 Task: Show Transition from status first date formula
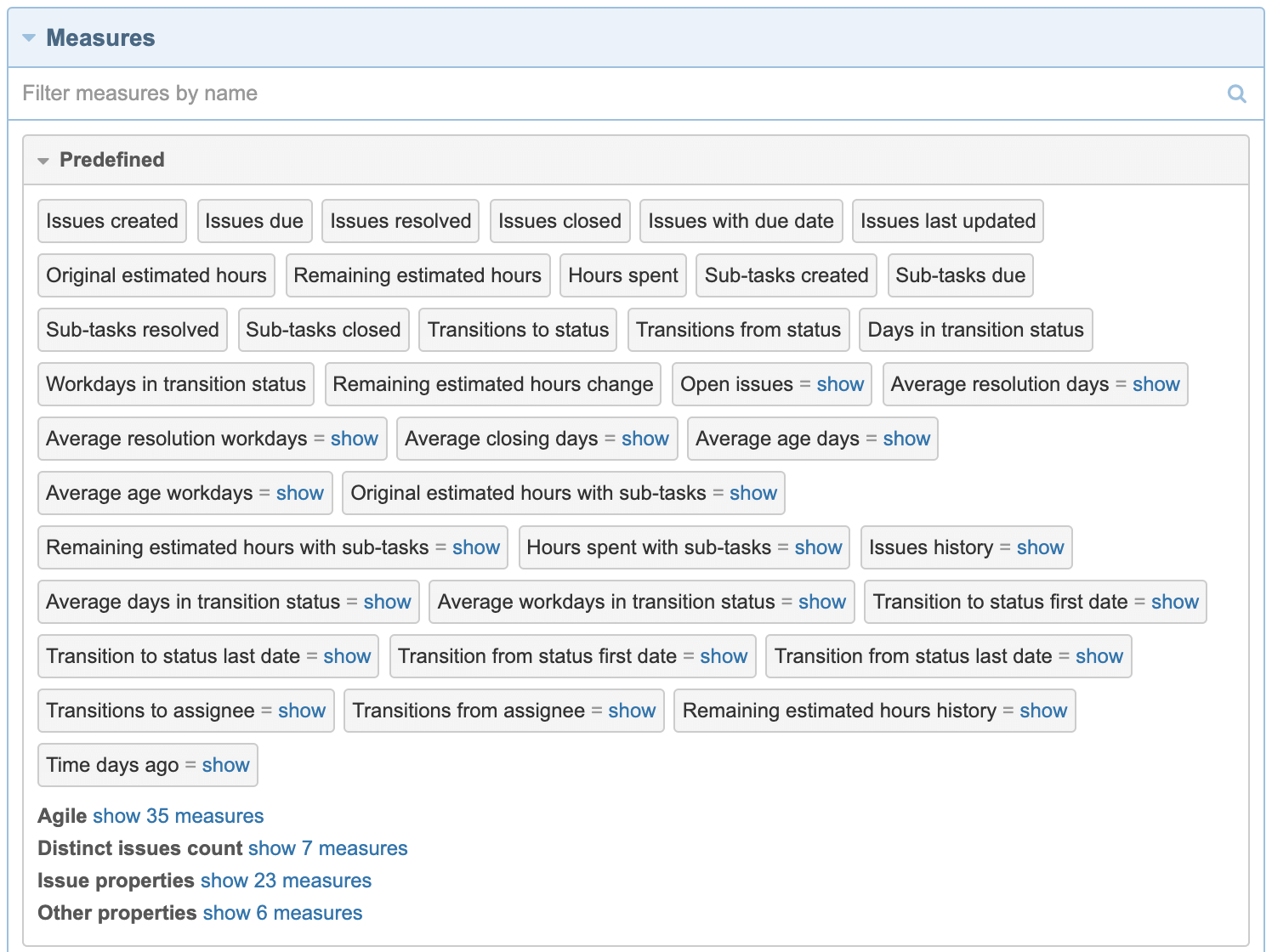(x=724, y=656)
